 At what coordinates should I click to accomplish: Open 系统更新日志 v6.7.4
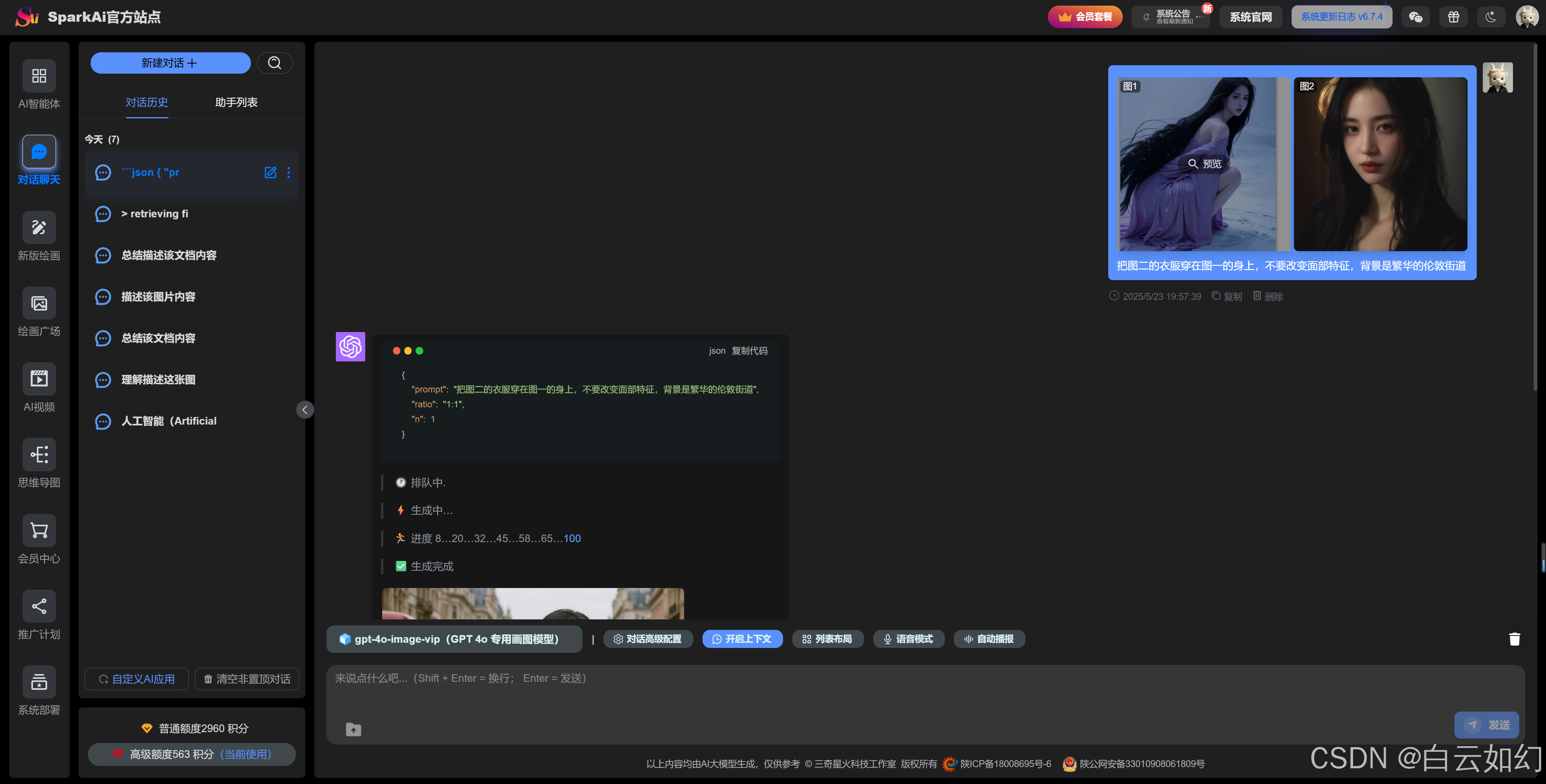coord(1342,17)
